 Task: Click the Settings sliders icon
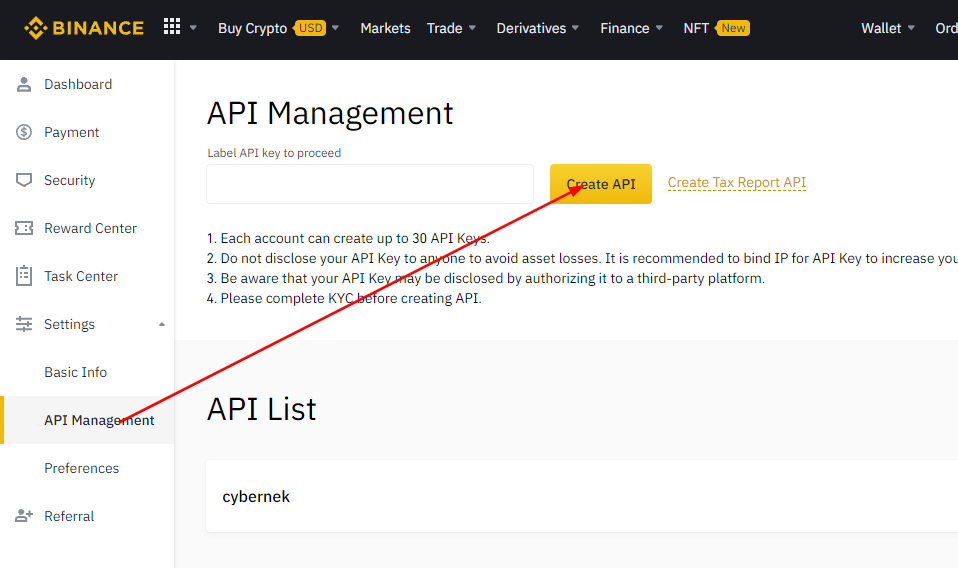click(x=24, y=324)
